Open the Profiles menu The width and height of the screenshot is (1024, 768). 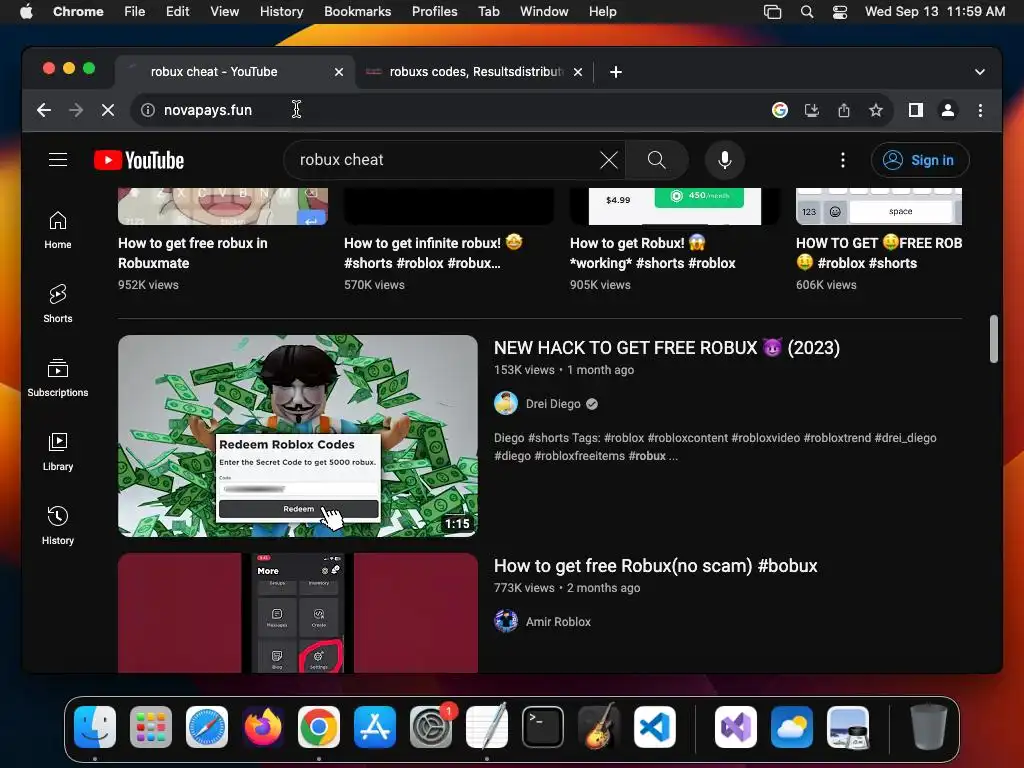point(434,11)
